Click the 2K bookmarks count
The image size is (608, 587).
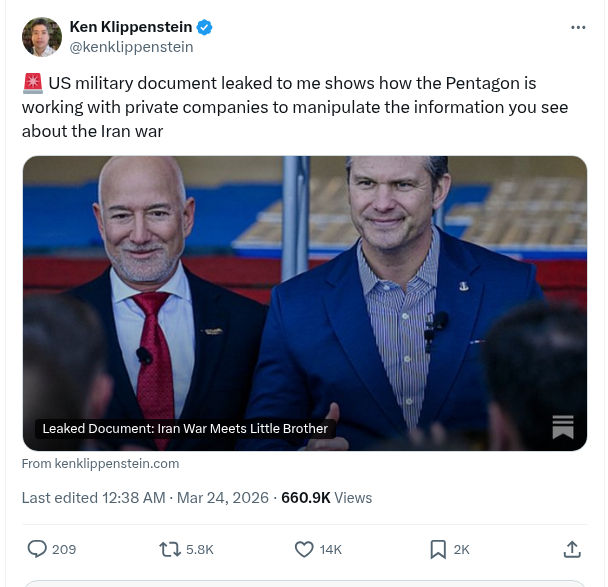pos(461,550)
